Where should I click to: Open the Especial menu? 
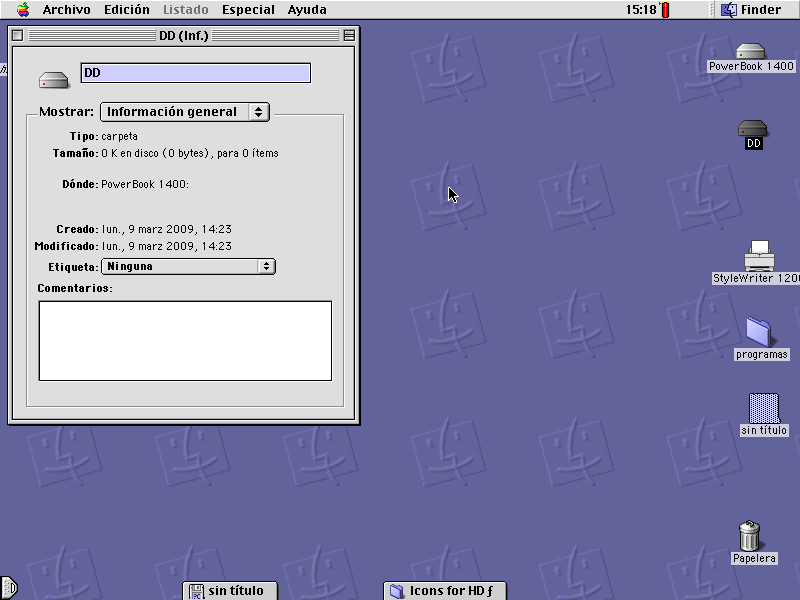click(x=248, y=10)
